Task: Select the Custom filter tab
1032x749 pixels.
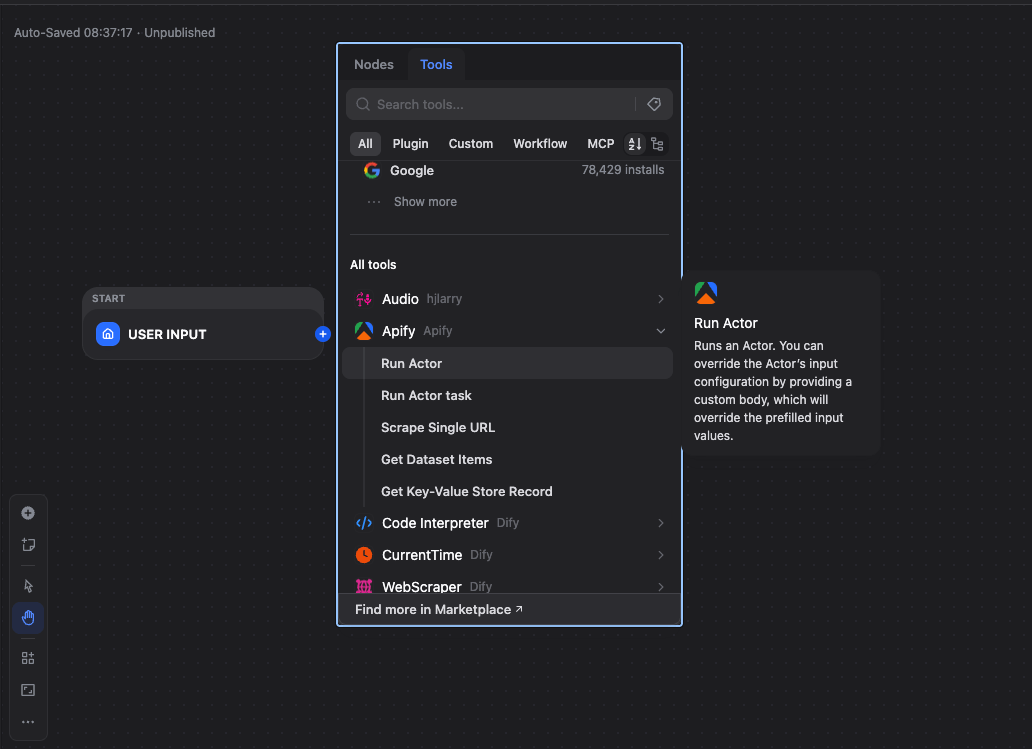Action: click(470, 143)
